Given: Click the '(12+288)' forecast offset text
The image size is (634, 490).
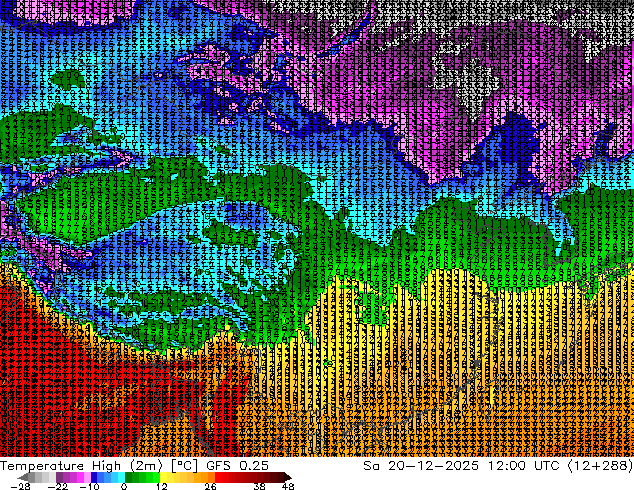Looking at the screenshot, I should [600, 466].
